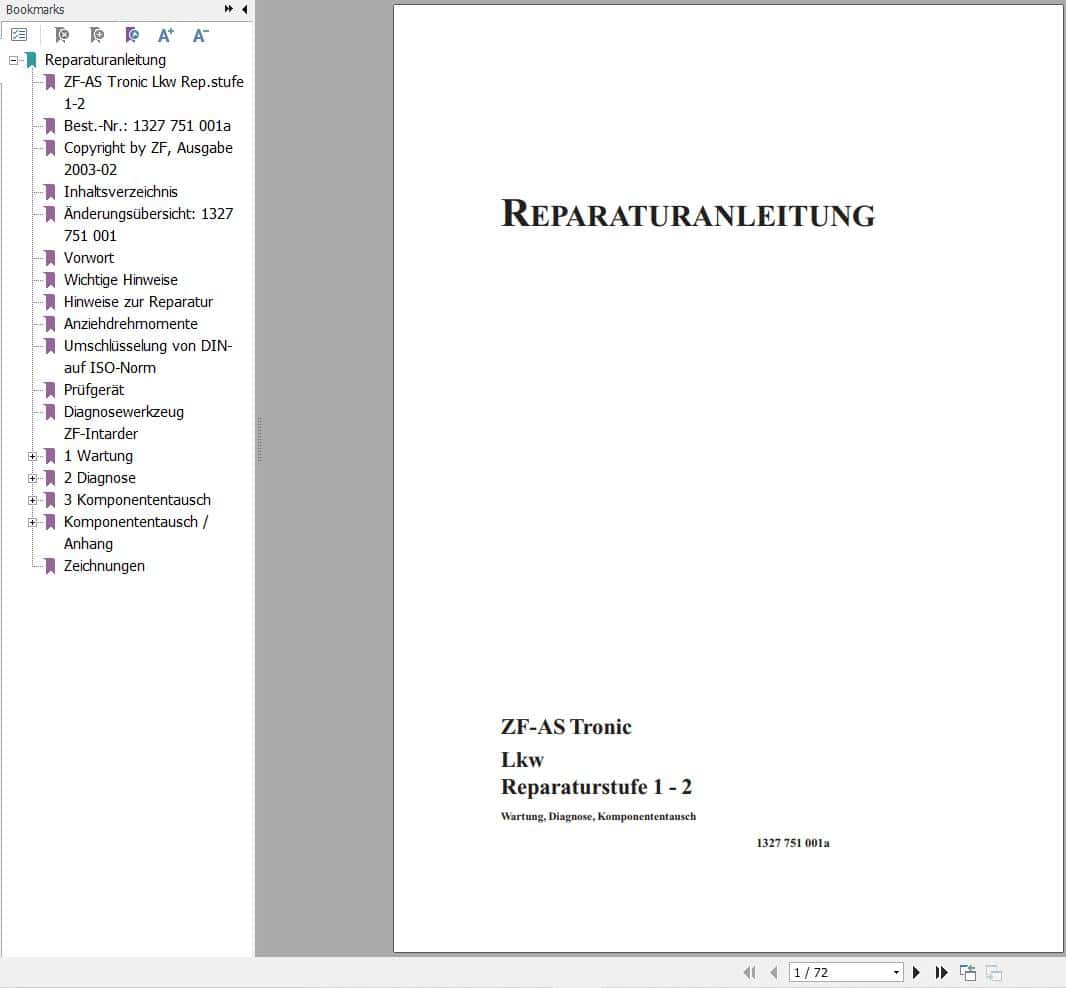
Task: Click bookmark icon beside Anziehdrehmomente
Action: 50,324
